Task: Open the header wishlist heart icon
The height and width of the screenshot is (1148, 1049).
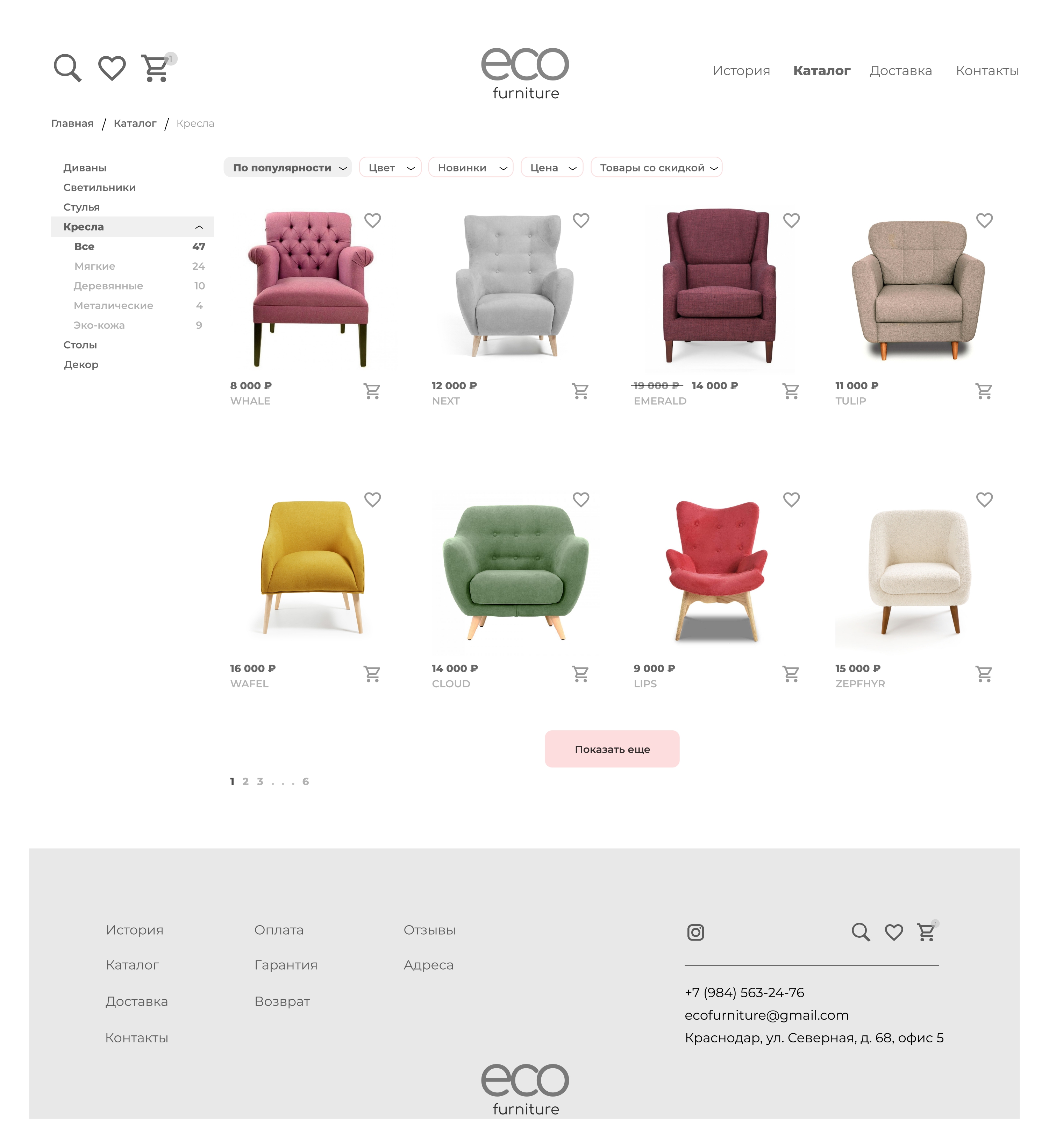Action: [112, 68]
